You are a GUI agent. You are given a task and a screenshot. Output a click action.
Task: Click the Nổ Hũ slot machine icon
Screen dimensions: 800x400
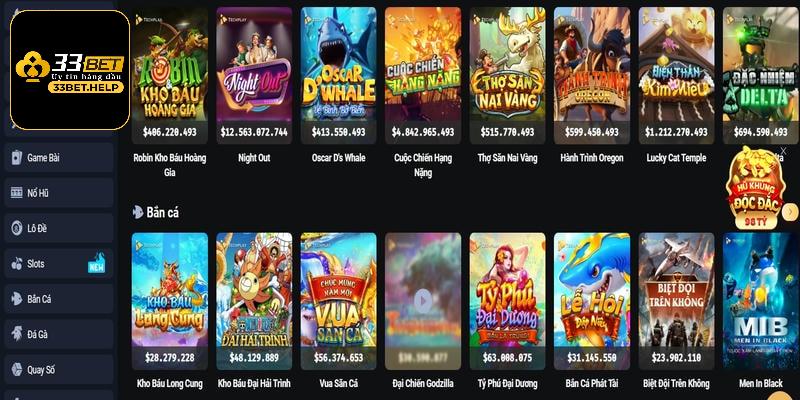pos(17,193)
